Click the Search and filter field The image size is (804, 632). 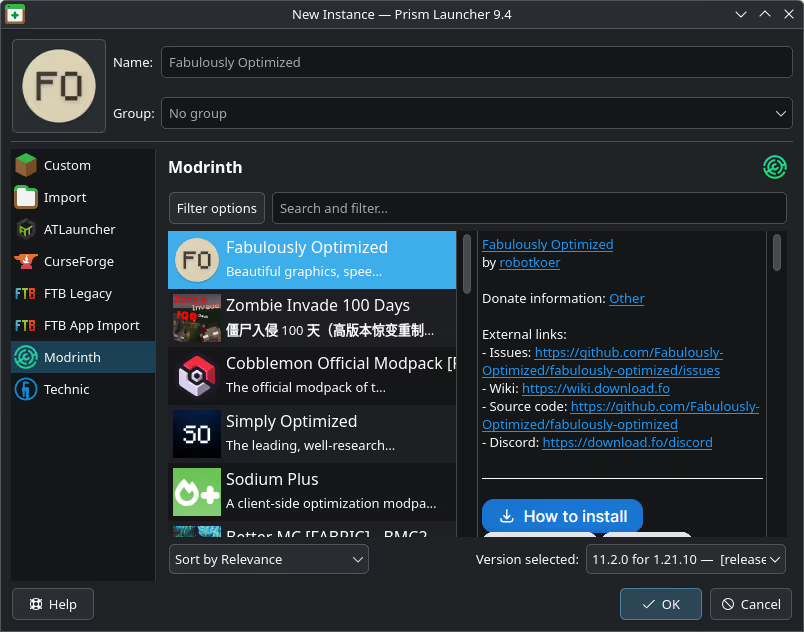point(528,209)
